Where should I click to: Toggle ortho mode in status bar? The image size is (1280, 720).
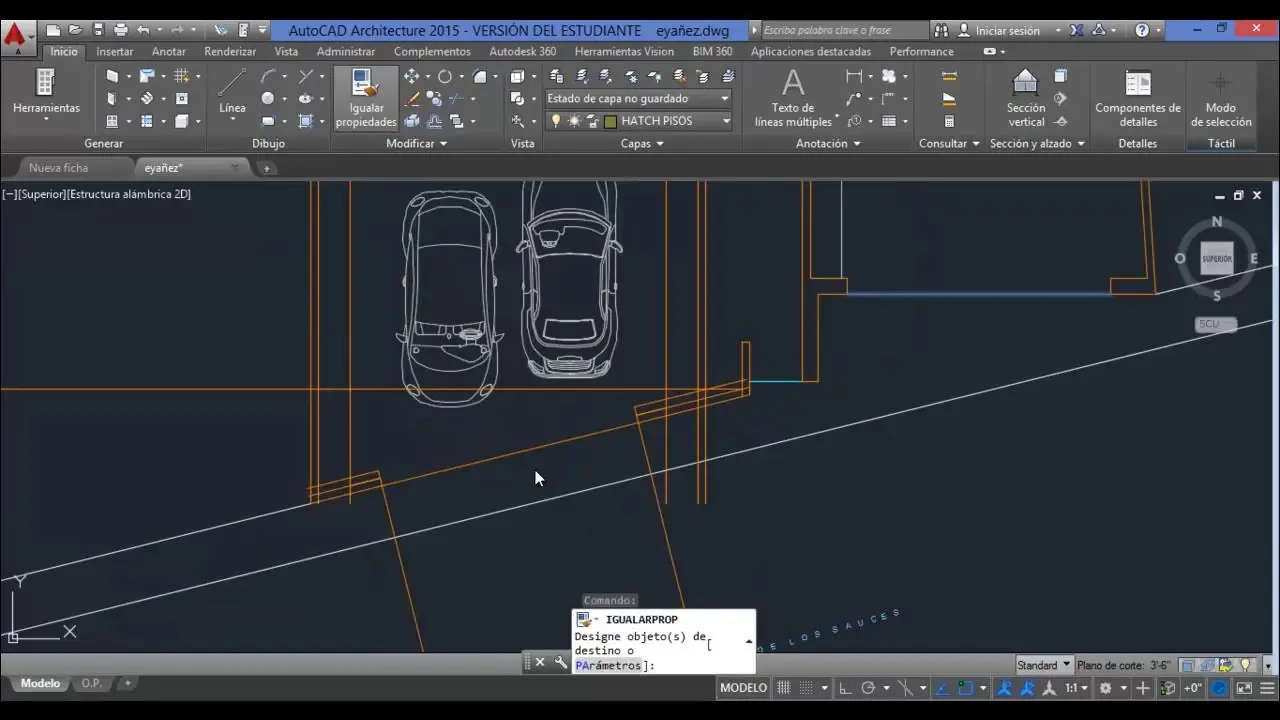[x=845, y=688]
